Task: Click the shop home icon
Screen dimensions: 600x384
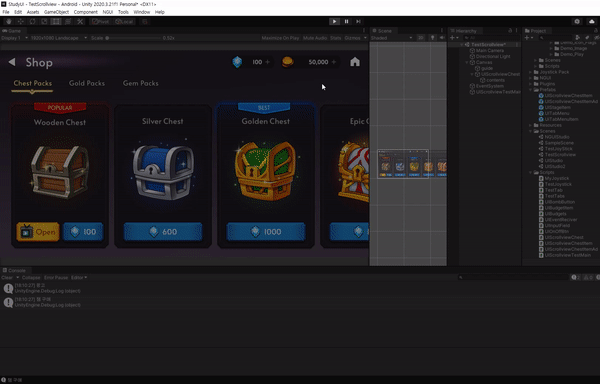Action: click(x=355, y=62)
